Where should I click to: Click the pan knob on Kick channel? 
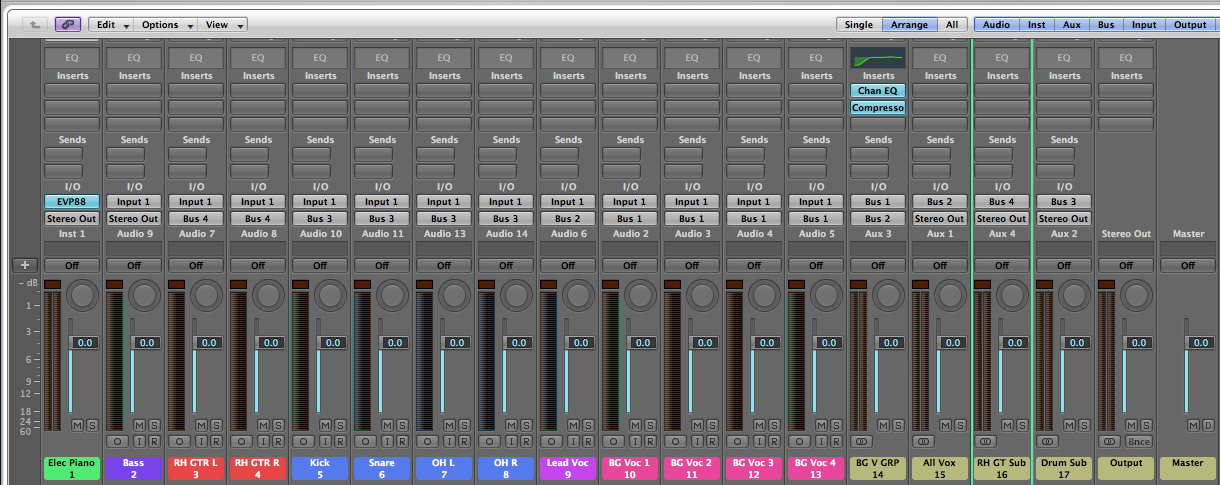pos(331,293)
